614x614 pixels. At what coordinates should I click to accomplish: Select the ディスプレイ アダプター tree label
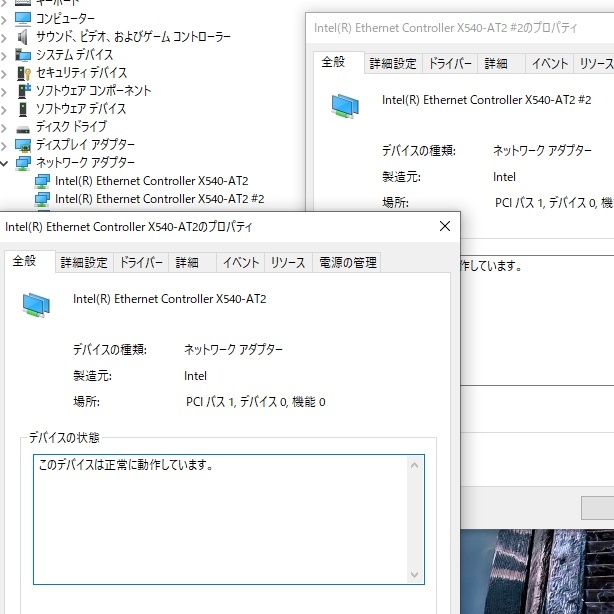85,145
